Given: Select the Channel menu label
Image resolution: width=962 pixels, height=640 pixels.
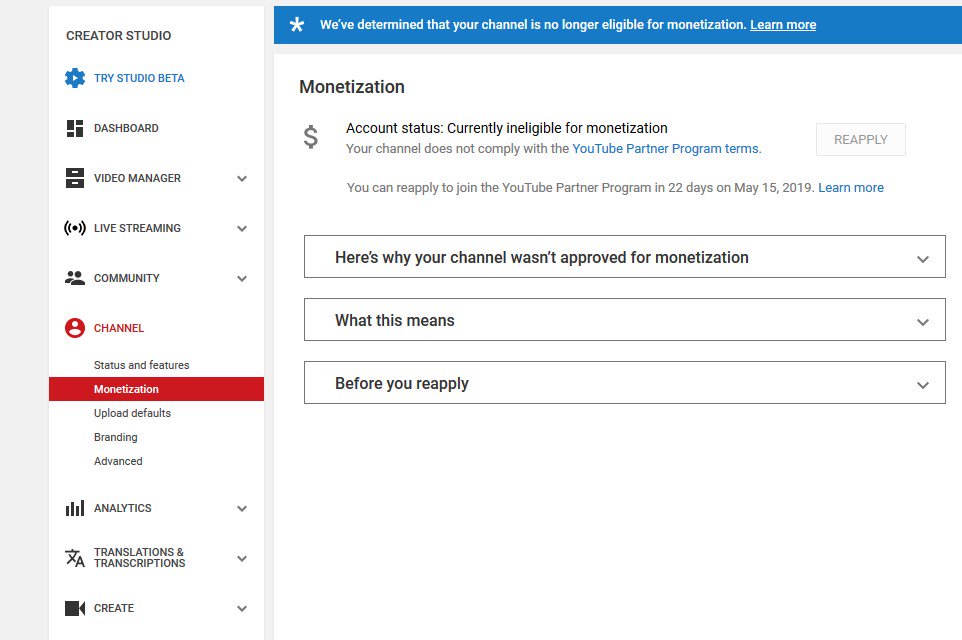Looking at the screenshot, I should 118,328.
